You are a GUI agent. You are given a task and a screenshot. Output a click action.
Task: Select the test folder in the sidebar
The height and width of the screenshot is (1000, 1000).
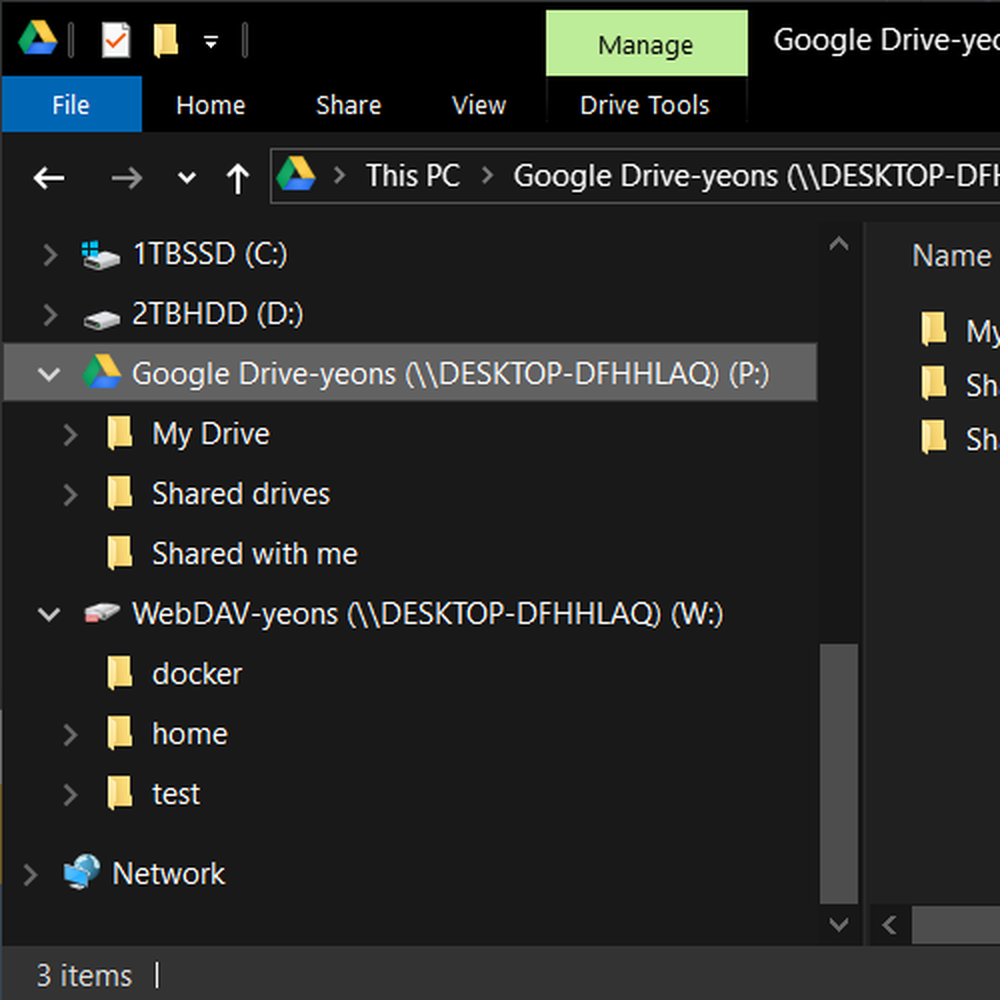(x=176, y=793)
